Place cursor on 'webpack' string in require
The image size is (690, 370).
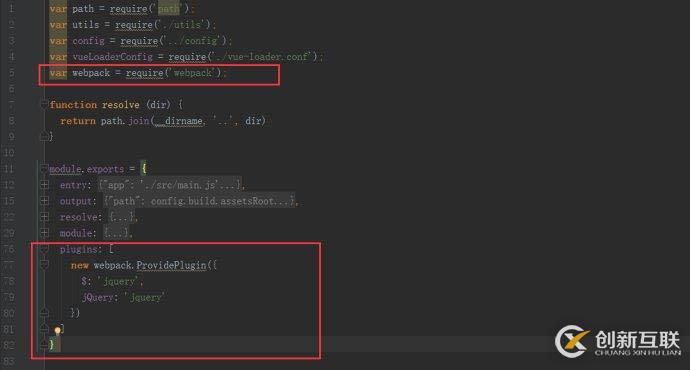click(193, 73)
